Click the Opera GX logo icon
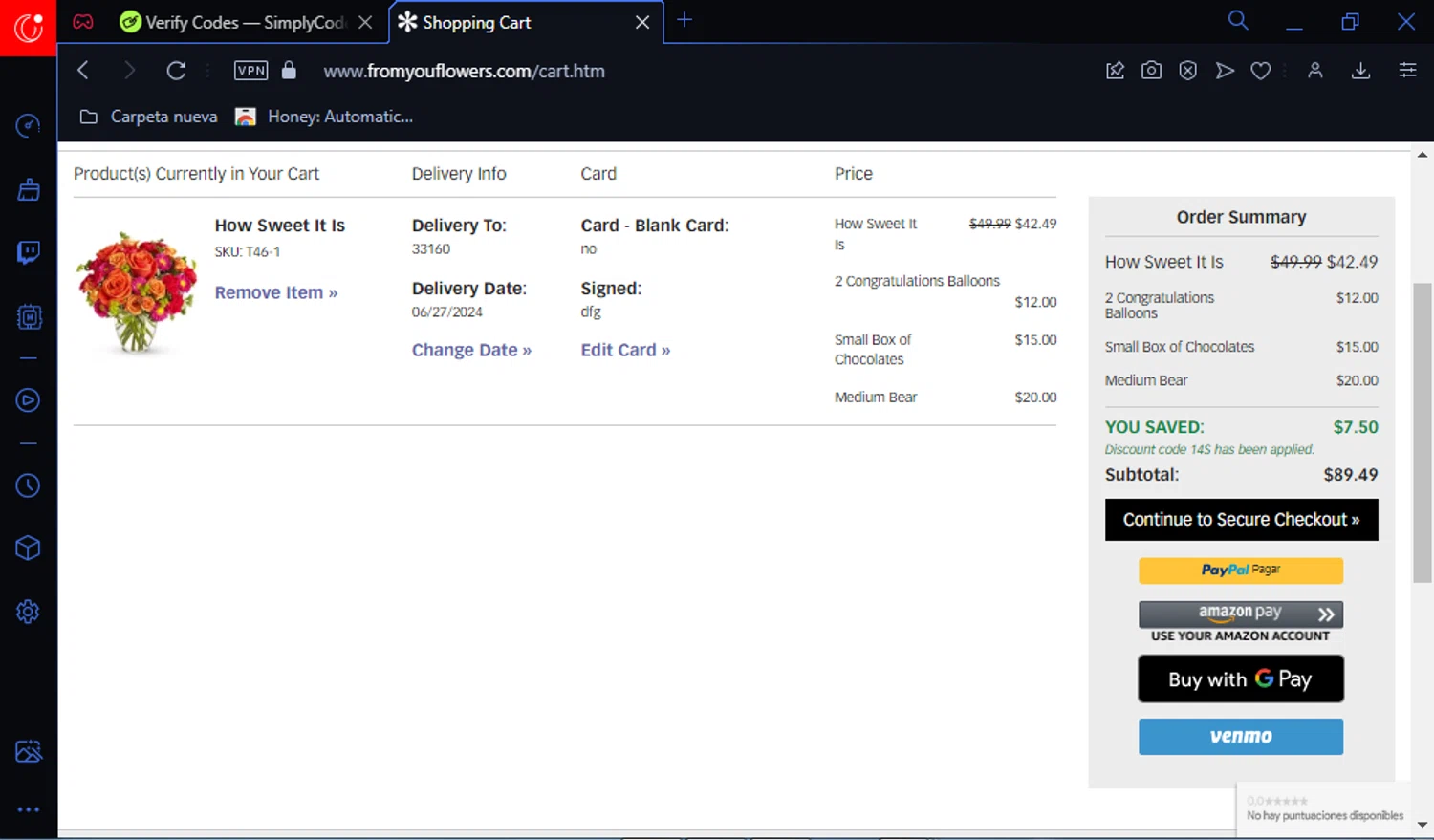The image size is (1434, 840). (x=28, y=28)
